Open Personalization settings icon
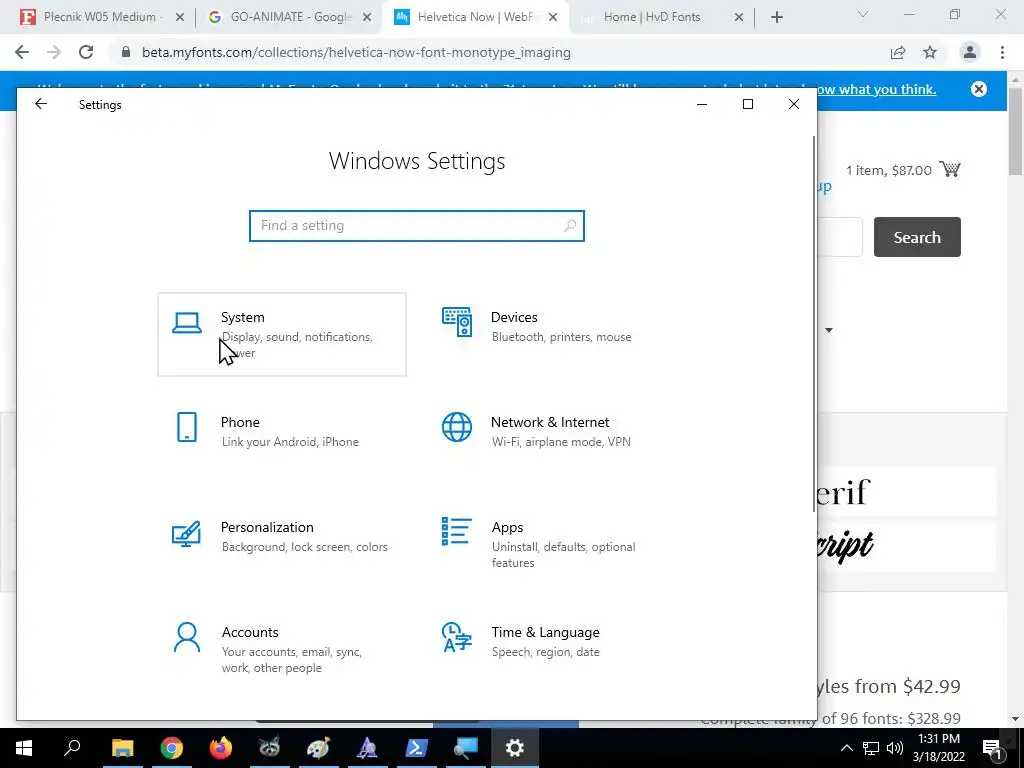The height and width of the screenshot is (768, 1024). [x=186, y=533]
